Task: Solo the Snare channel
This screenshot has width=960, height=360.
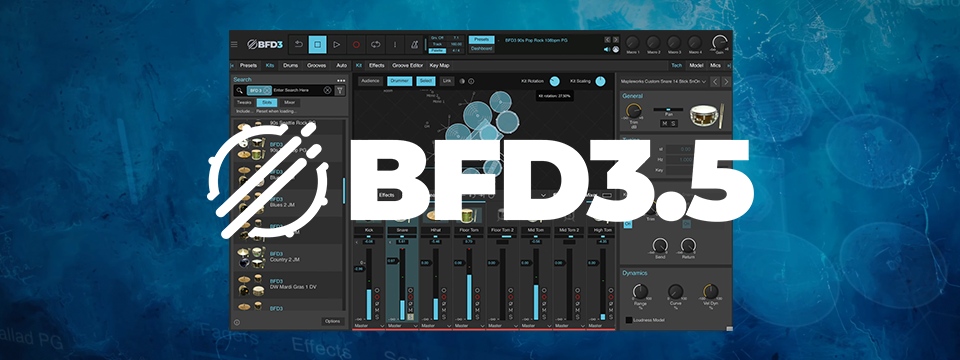Action: pos(410,317)
